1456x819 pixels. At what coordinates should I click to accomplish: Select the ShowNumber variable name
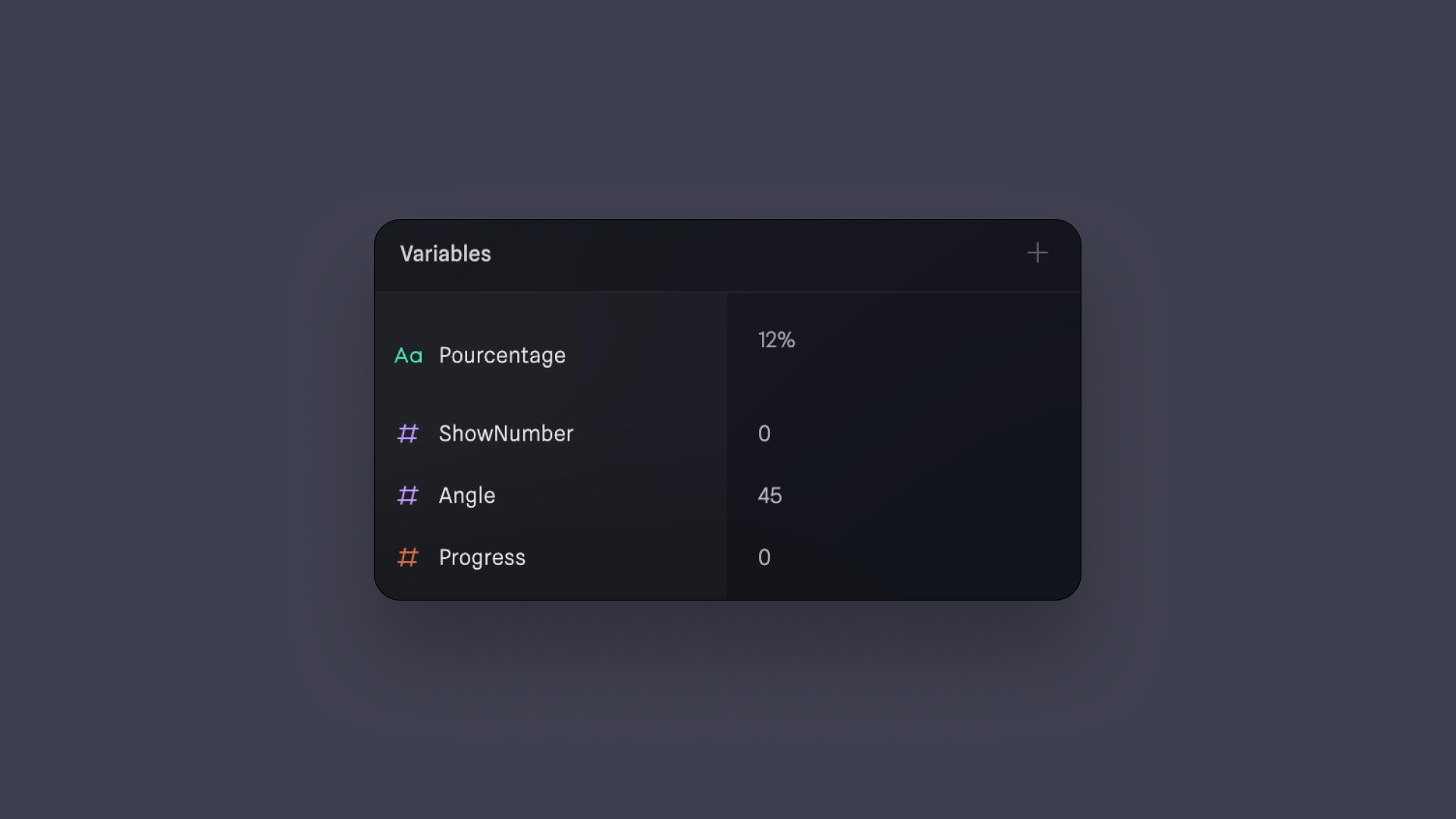(x=506, y=434)
